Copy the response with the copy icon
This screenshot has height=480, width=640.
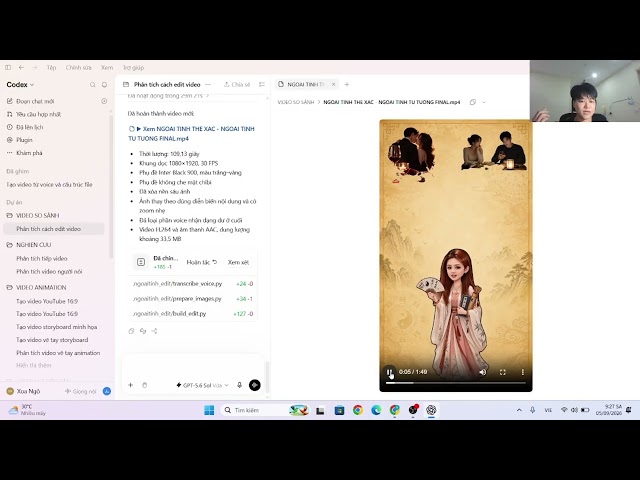131,331
